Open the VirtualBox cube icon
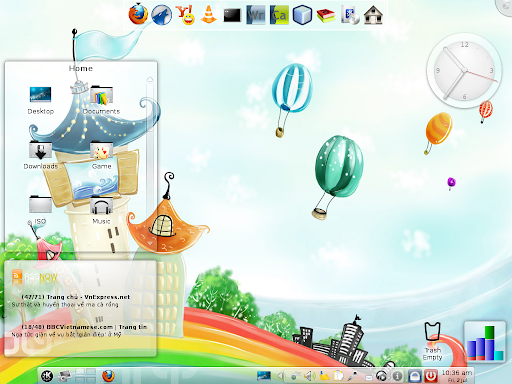 (302, 15)
